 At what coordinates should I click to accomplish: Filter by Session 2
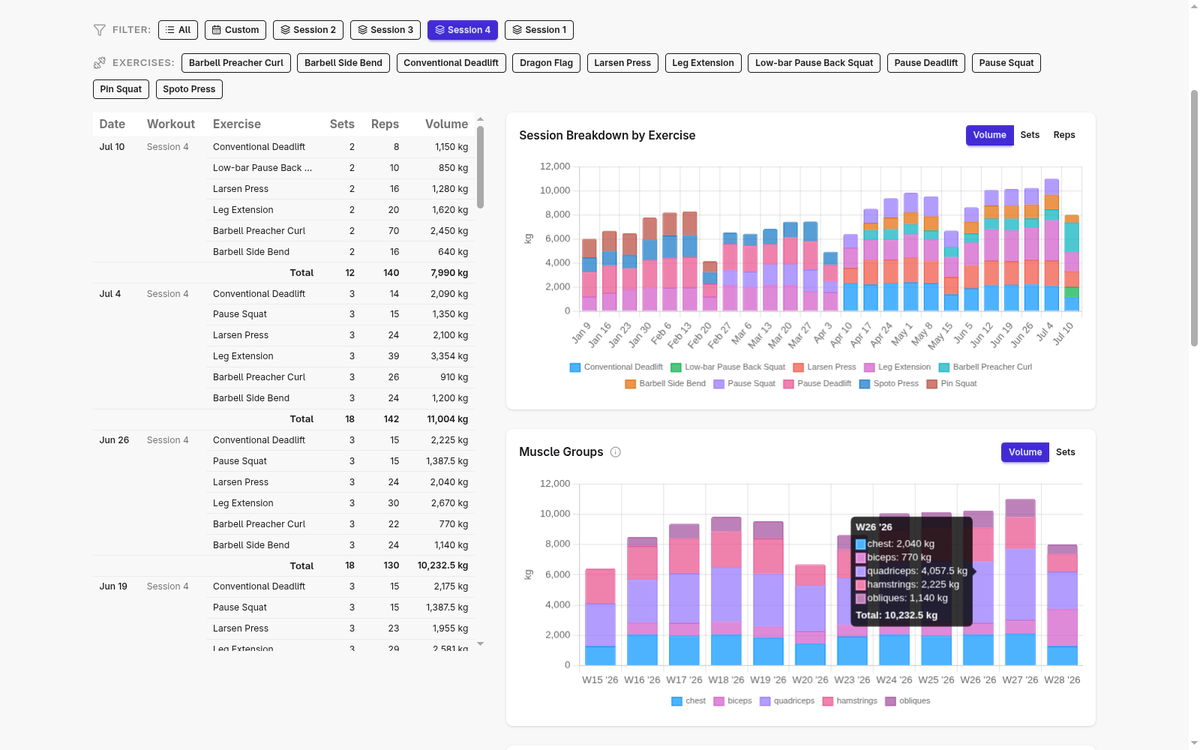point(308,30)
